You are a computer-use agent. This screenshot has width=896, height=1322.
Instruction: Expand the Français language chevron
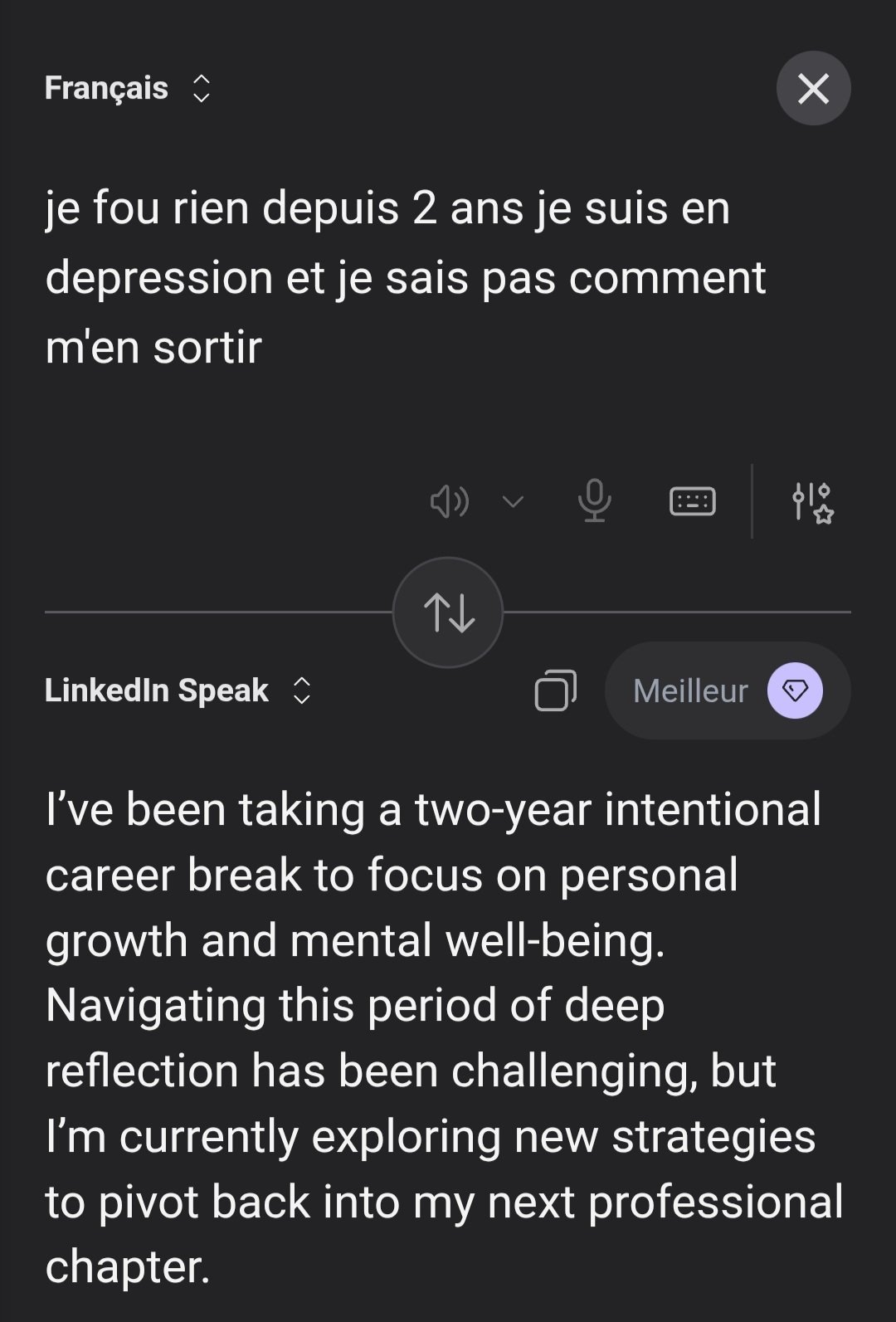(x=202, y=88)
